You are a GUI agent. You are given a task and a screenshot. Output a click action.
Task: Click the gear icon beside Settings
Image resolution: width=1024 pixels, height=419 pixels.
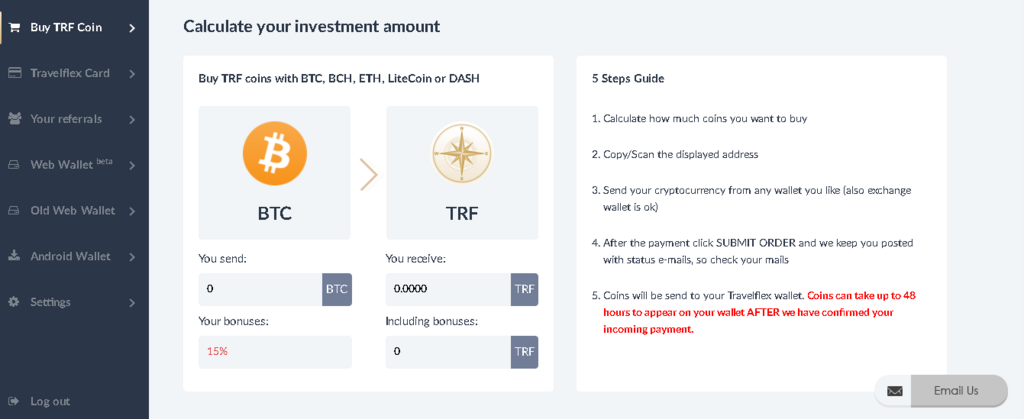pos(14,302)
